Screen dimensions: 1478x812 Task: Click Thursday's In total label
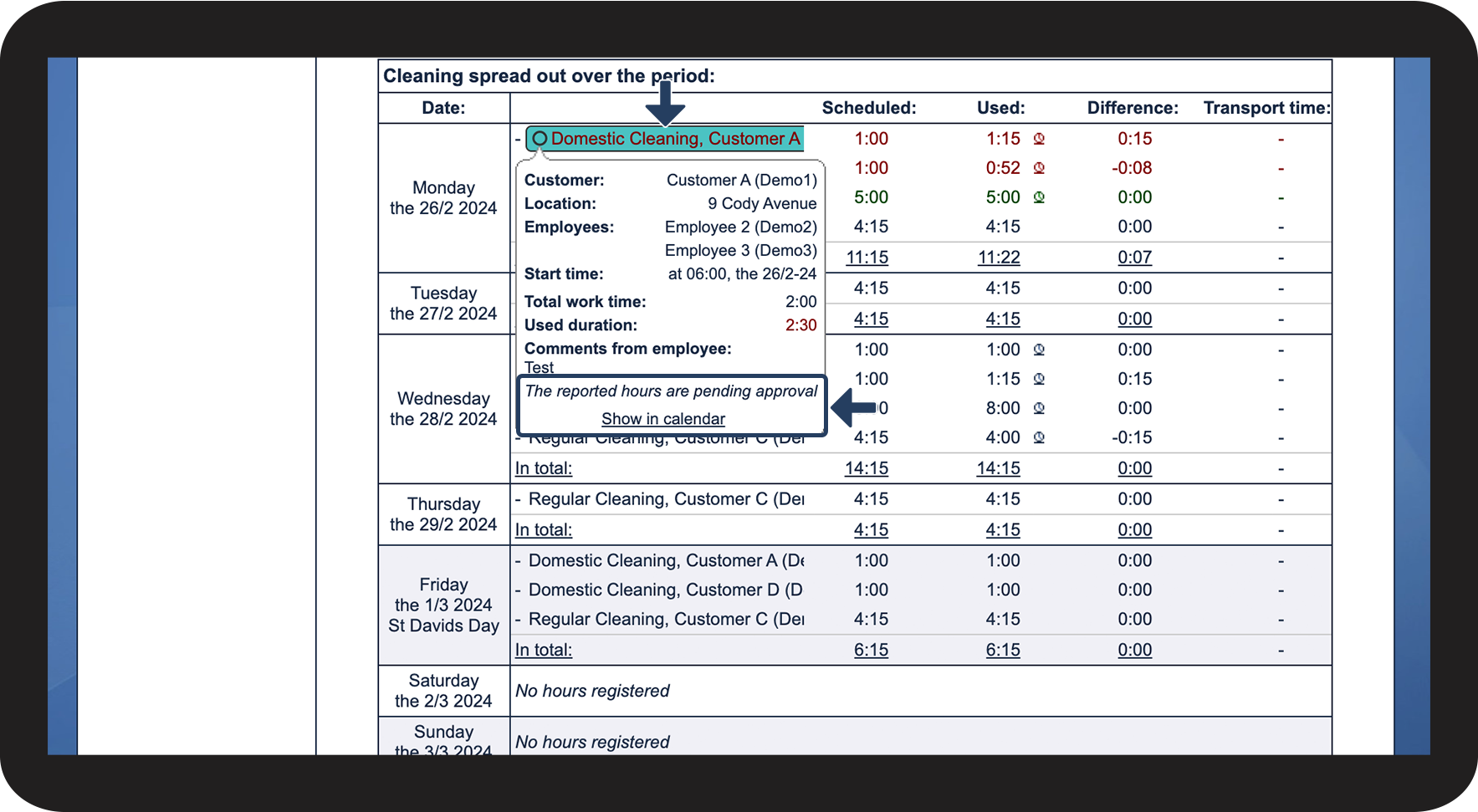coord(544,529)
